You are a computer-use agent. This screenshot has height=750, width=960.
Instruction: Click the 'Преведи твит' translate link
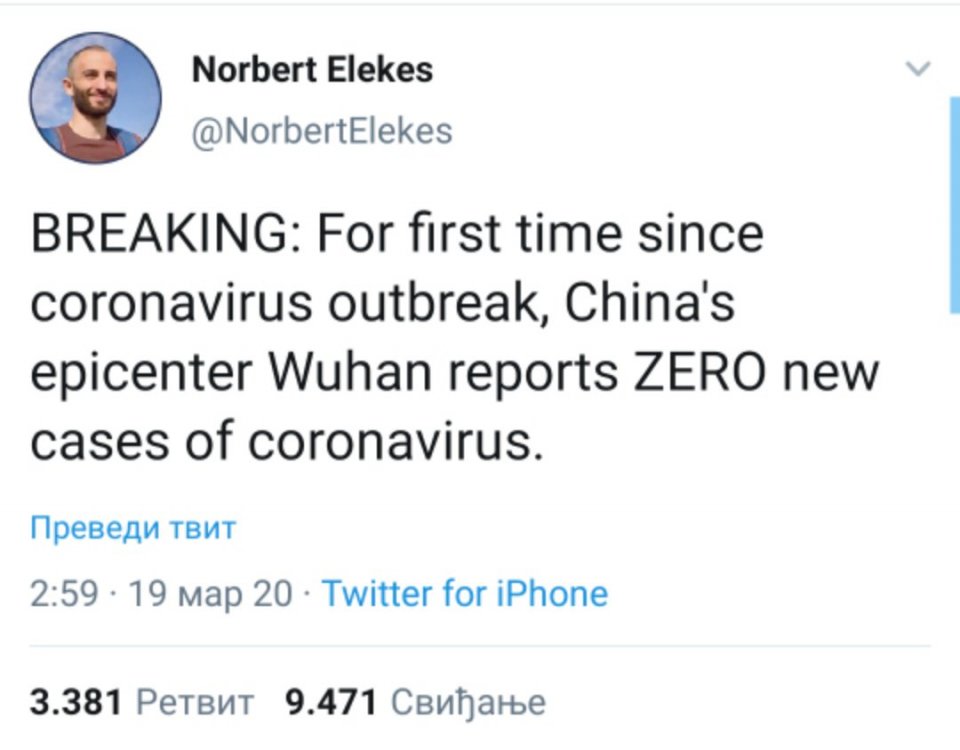[133, 528]
